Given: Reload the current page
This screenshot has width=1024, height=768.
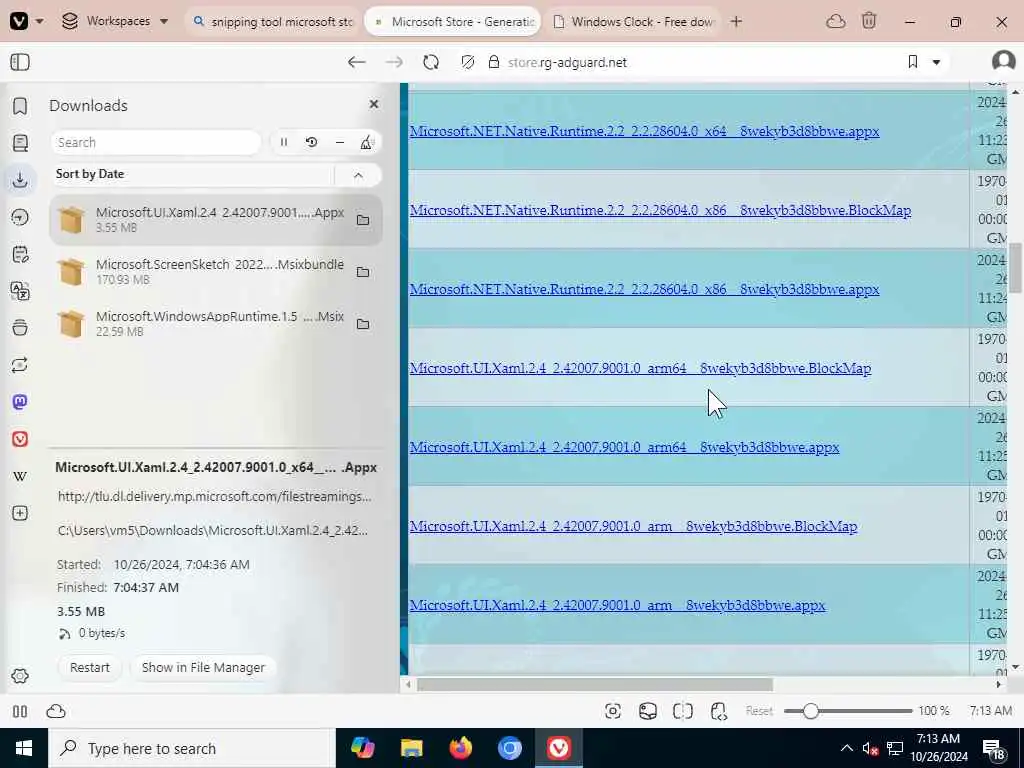Looking at the screenshot, I should [431, 62].
